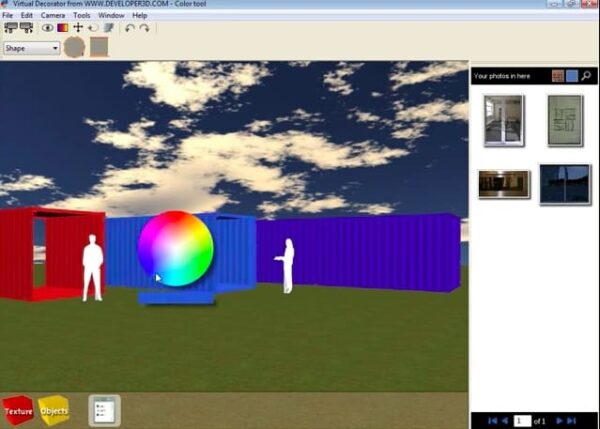Click the brick texture icon in photos header
600x429 pixels.
point(558,76)
